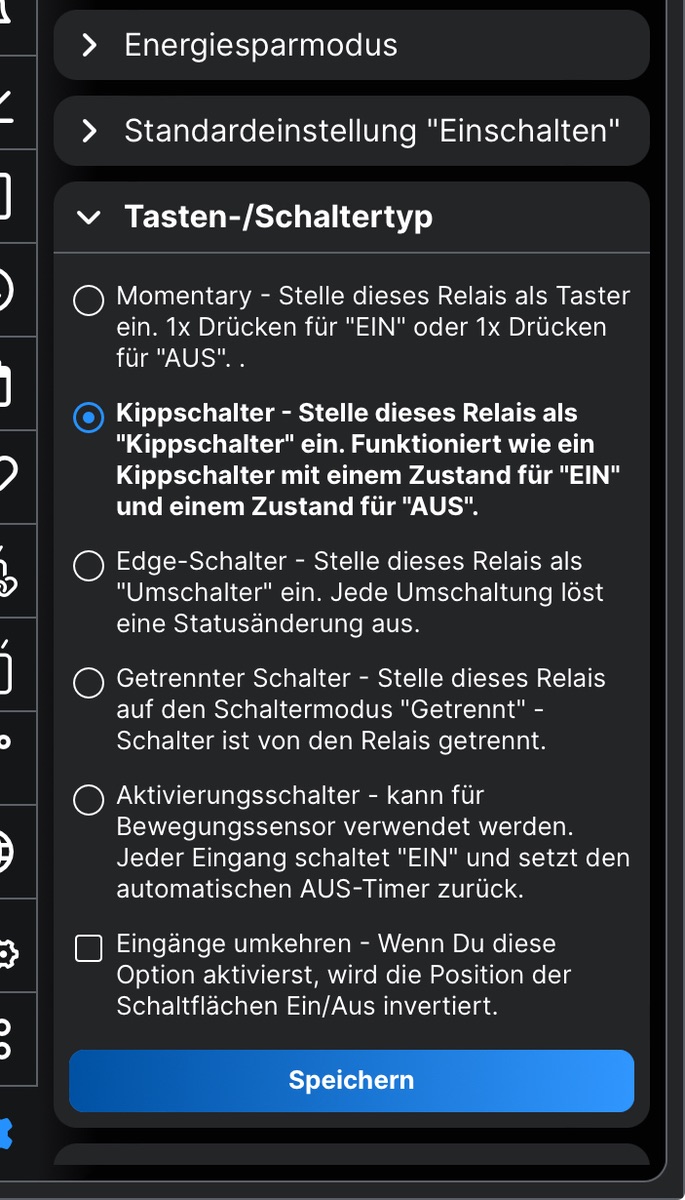Screen dimensions: 685x1200
Task: Select the Momentary button type
Action: click(89, 300)
